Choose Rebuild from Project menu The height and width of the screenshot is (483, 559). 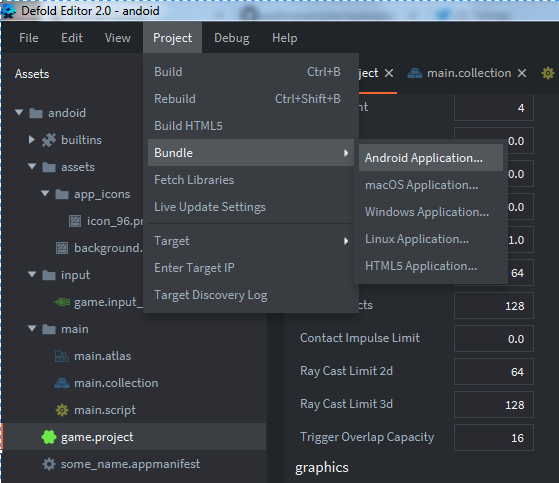pos(251,99)
